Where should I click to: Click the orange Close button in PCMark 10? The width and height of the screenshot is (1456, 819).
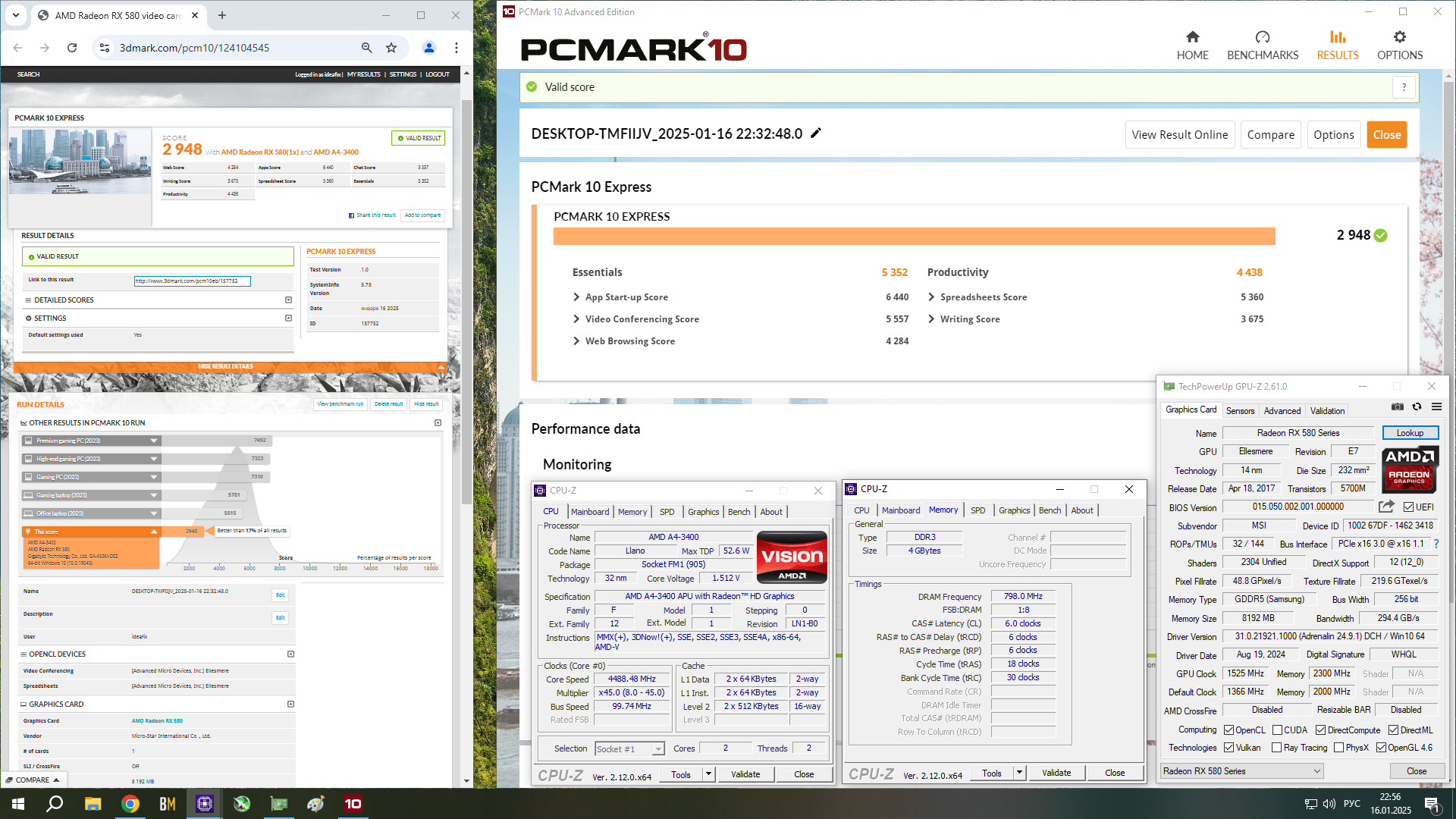click(1387, 135)
